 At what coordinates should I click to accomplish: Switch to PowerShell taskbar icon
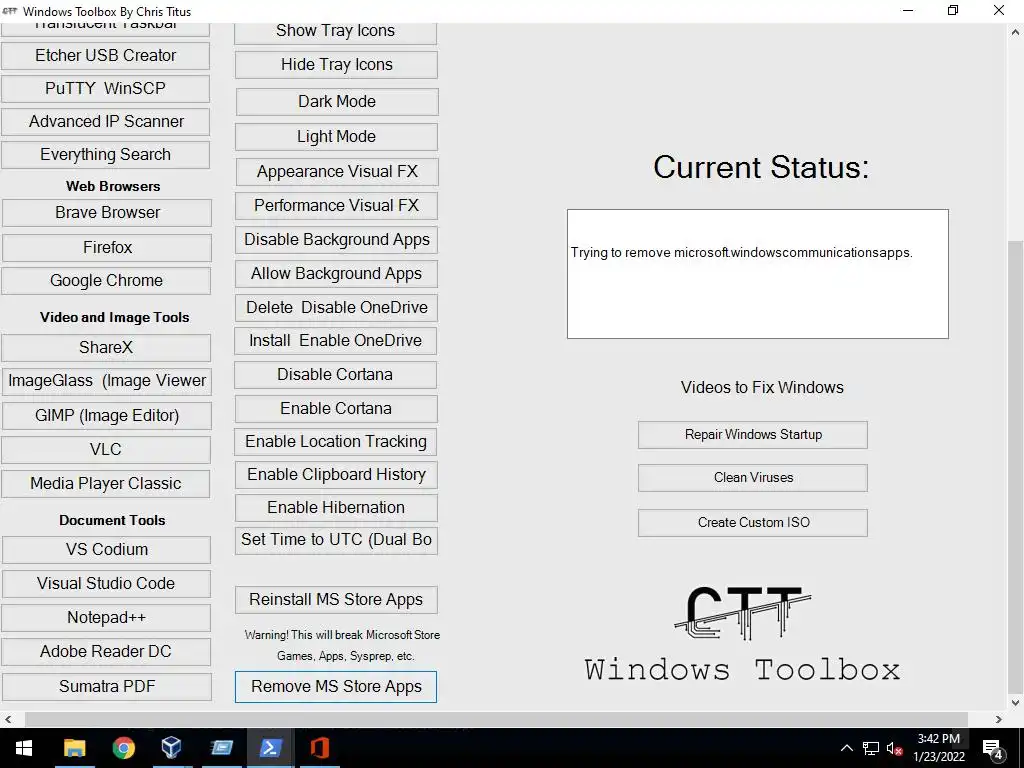270,748
